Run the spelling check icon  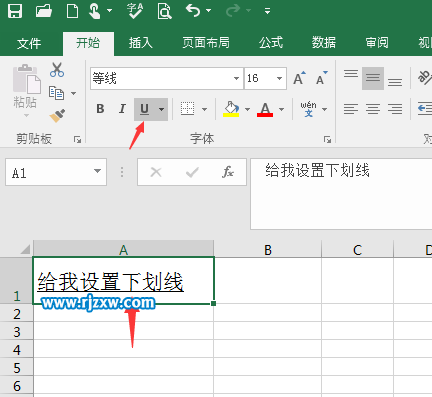[x=135, y=11]
